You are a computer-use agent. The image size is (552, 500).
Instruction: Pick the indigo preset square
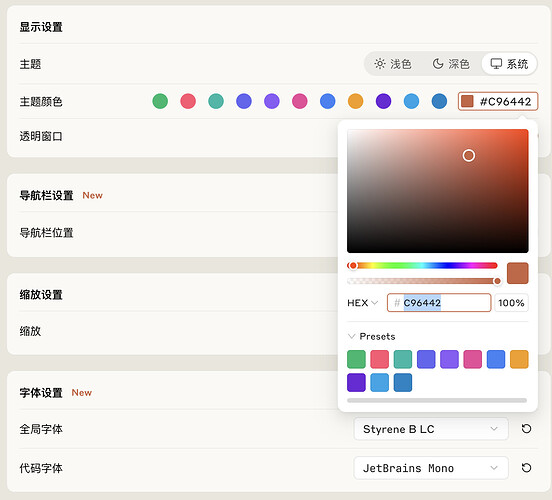tap(426, 359)
